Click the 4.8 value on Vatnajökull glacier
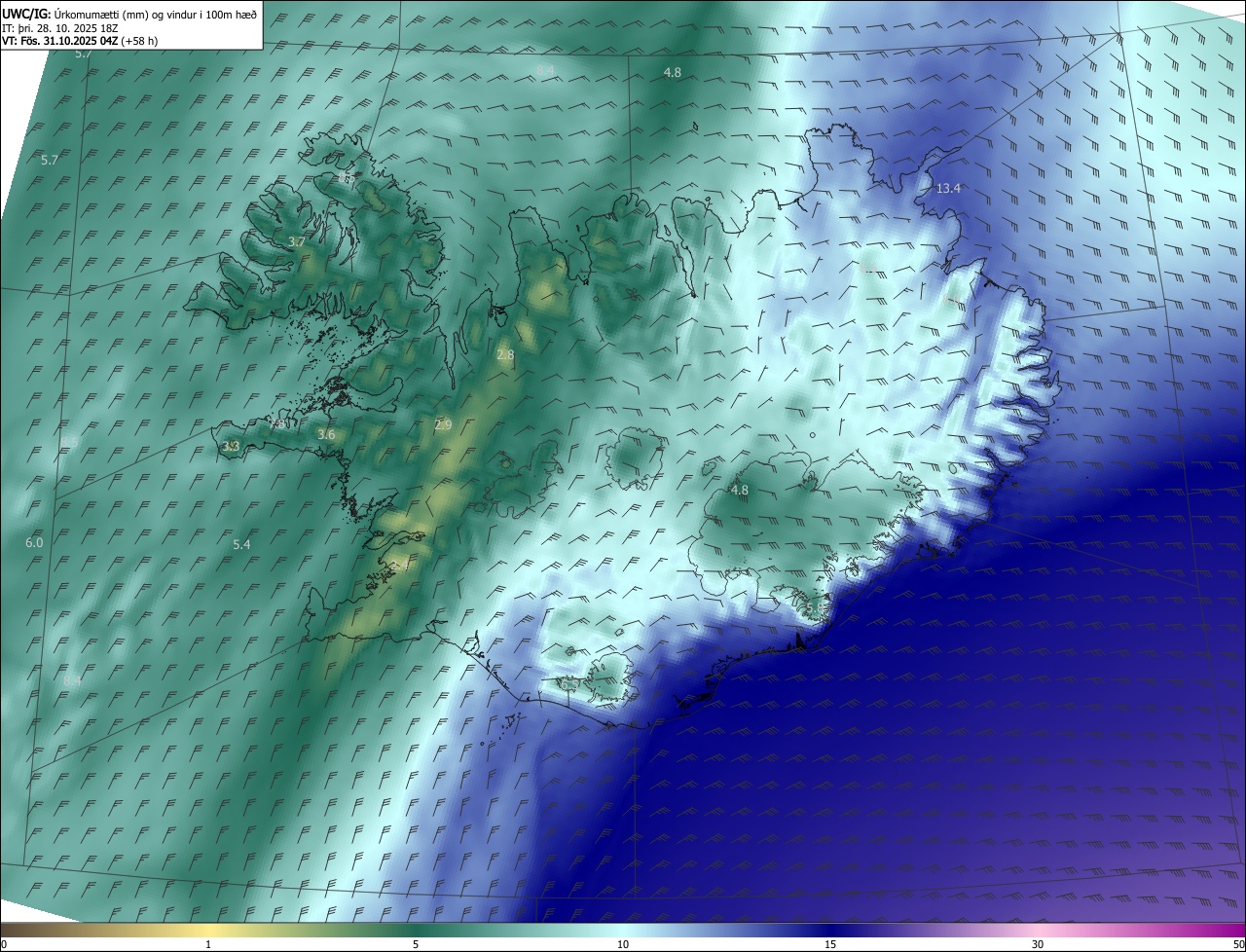The image size is (1246, 952). (x=740, y=491)
